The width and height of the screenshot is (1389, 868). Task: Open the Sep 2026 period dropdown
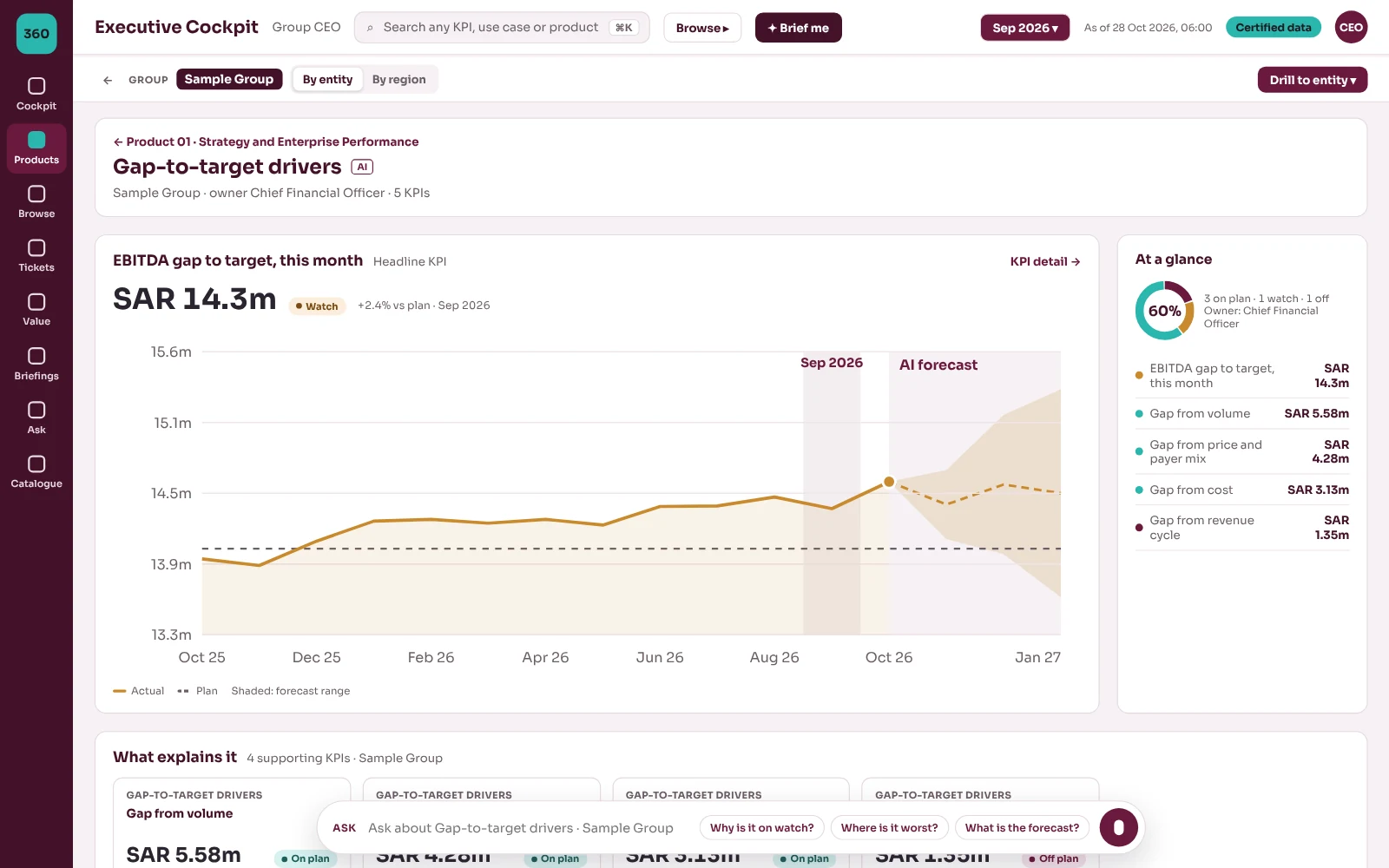pyautogui.click(x=1025, y=28)
